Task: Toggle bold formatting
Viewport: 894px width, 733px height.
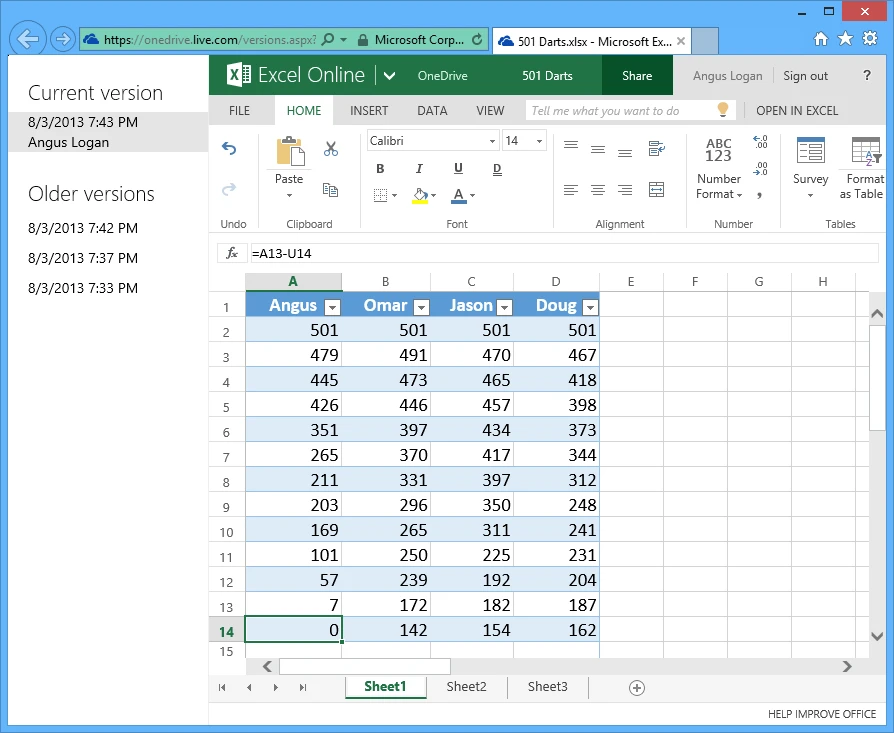Action: pyautogui.click(x=379, y=167)
